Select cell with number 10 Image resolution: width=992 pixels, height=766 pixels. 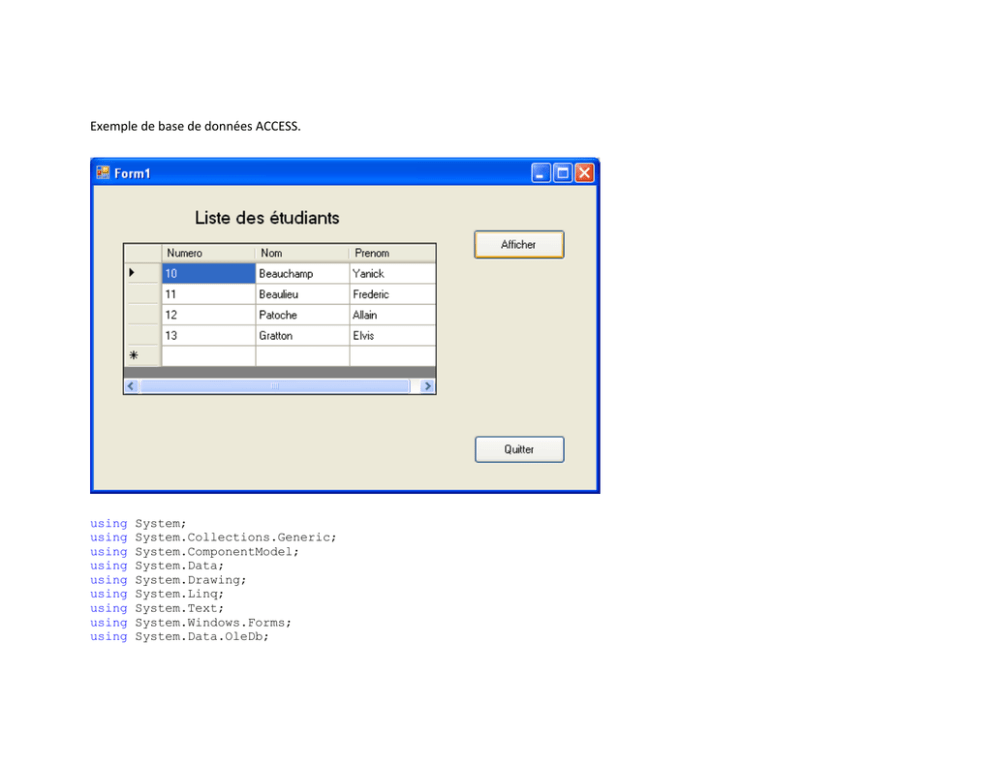209,273
